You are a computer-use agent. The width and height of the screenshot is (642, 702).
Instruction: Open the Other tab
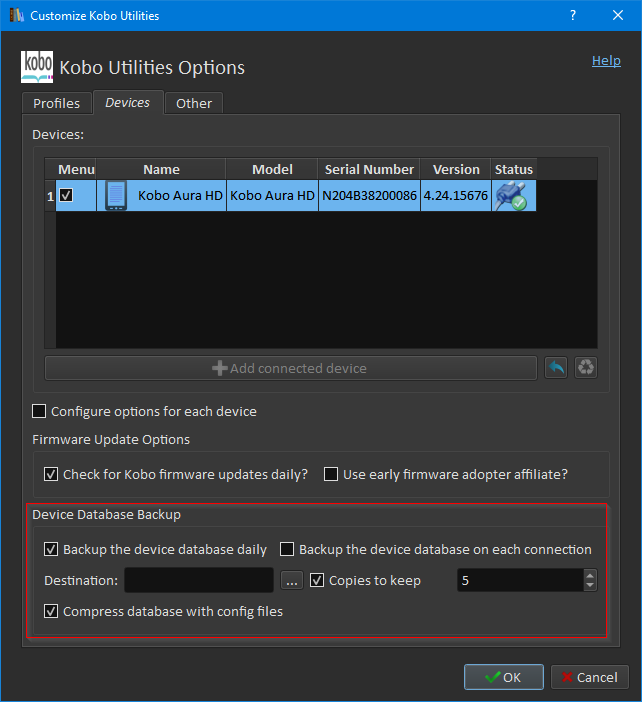[194, 103]
